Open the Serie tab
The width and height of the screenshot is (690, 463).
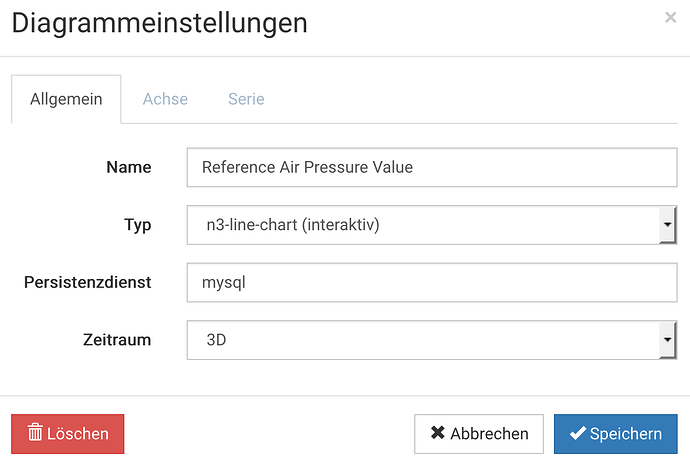point(246,99)
